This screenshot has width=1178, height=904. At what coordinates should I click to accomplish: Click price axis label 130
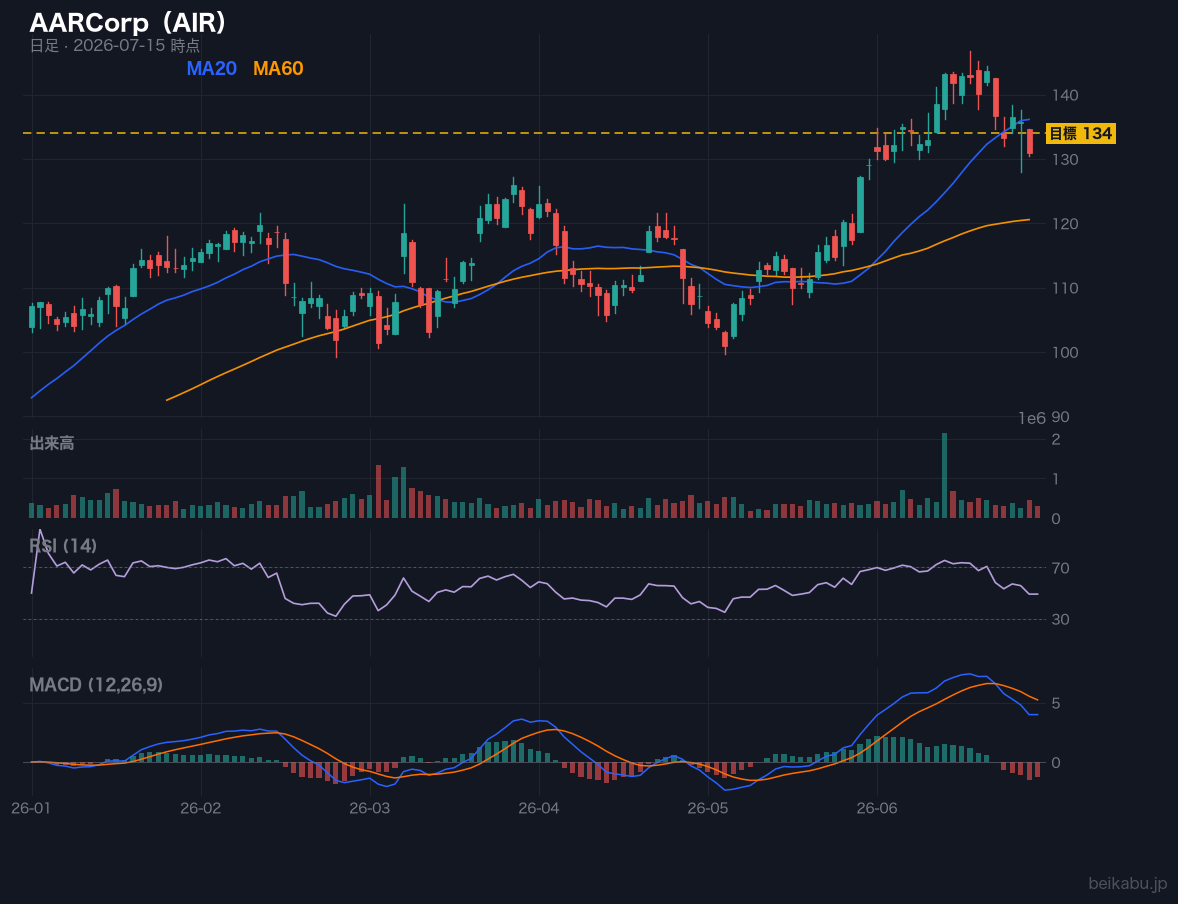(x=1065, y=159)
